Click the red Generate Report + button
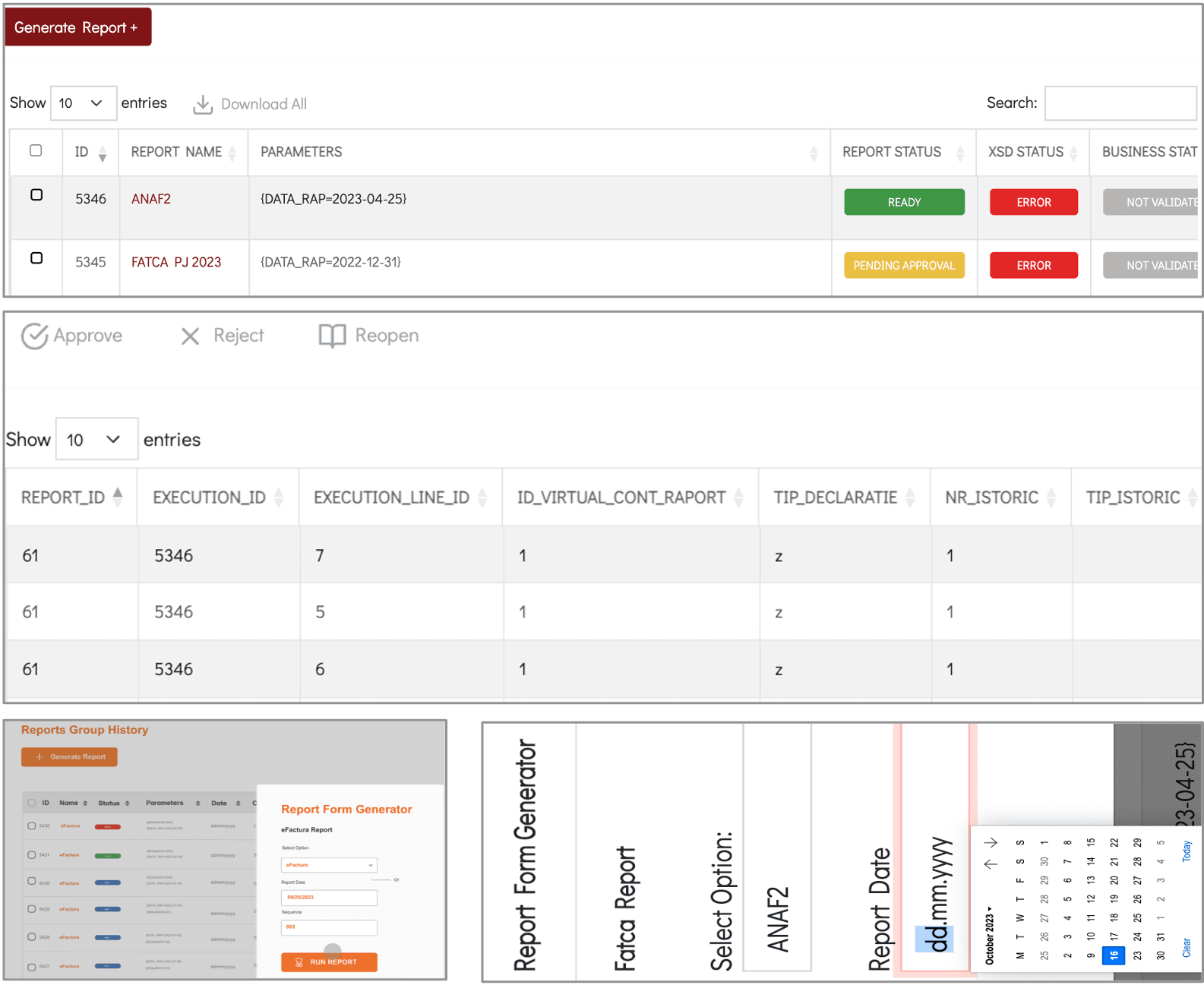Viewport: 1204px width, 985px height. (78, 27)
